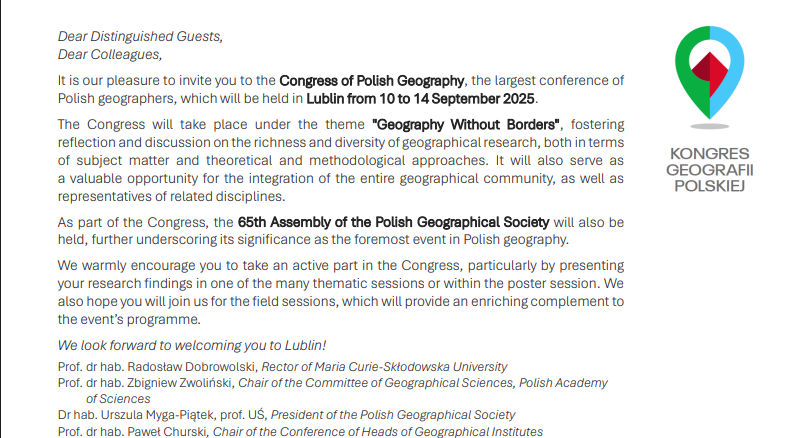Image resolution: width=792 pixels, height=438 pixels.
Task: Click the "Dear Distinguished Guests" greeting
Action: [140, 36]
